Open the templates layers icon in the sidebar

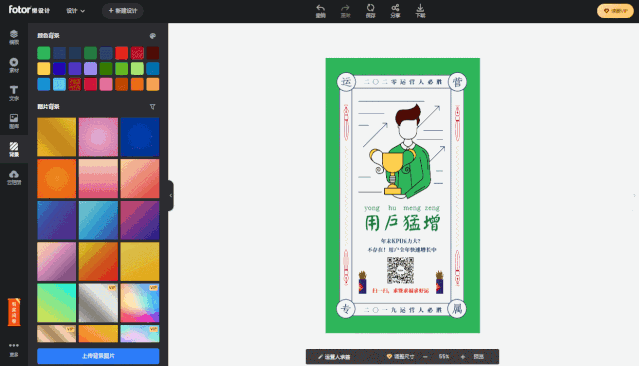(x=14, y=37)
